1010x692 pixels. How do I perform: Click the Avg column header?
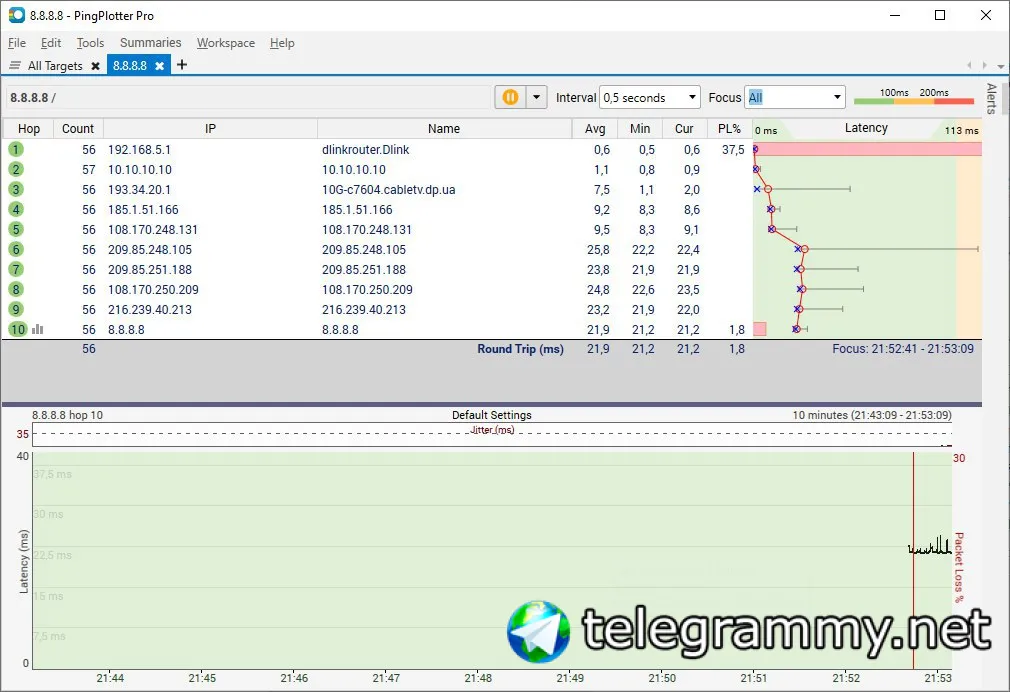pyautogui.click(x=595, y=128)
